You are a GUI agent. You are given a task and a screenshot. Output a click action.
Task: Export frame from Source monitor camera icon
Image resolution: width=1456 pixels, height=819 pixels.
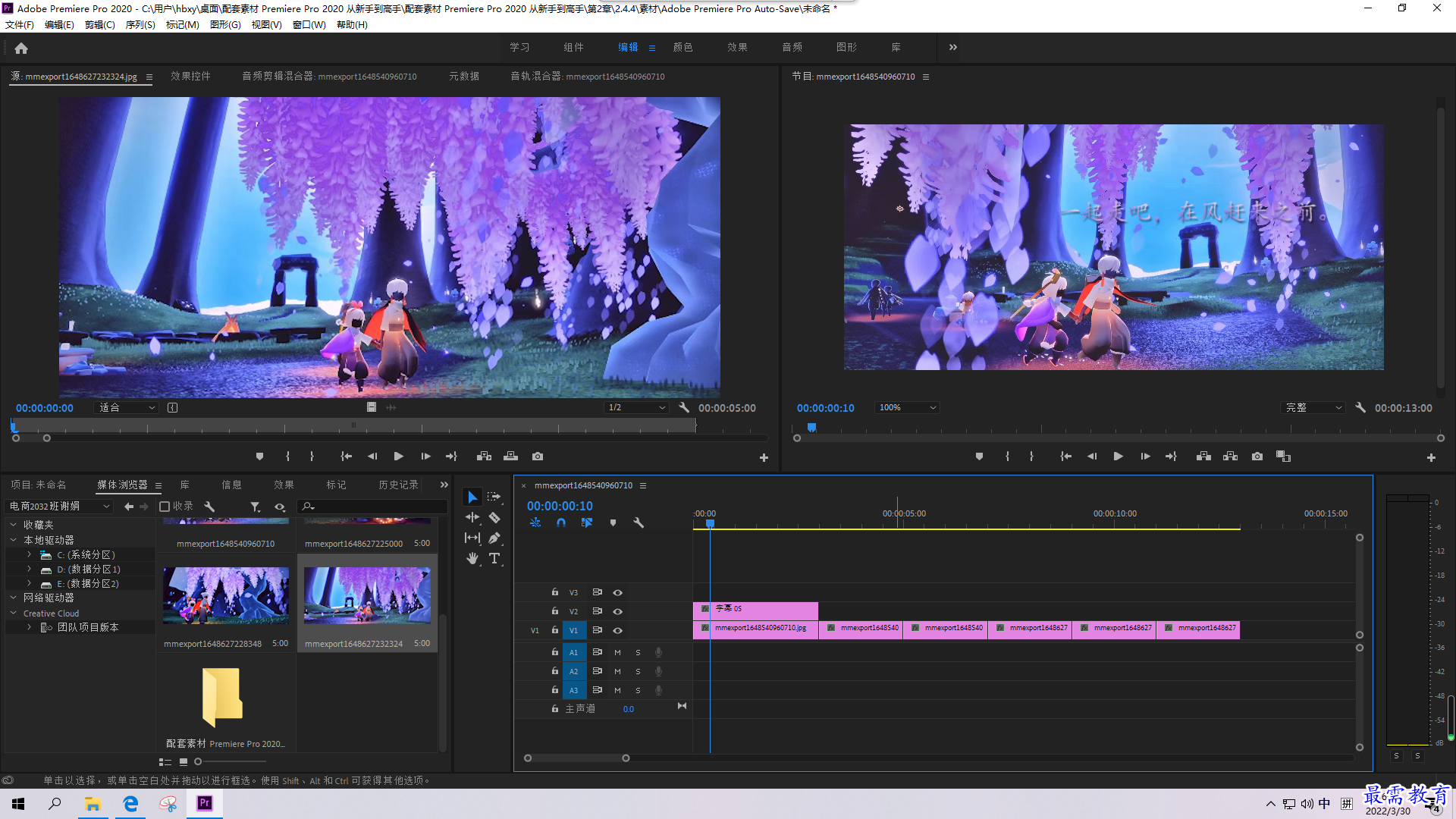tap(538, 457)
